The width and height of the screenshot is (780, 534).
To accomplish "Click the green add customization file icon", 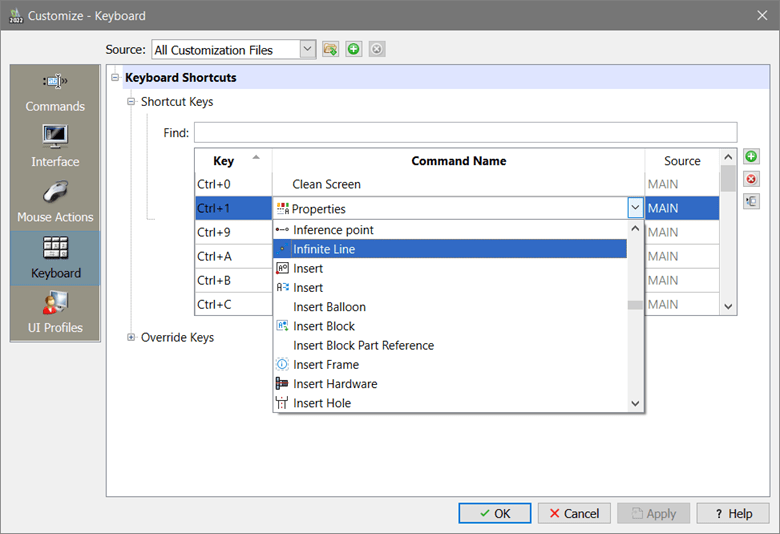I will pos(354,49).
